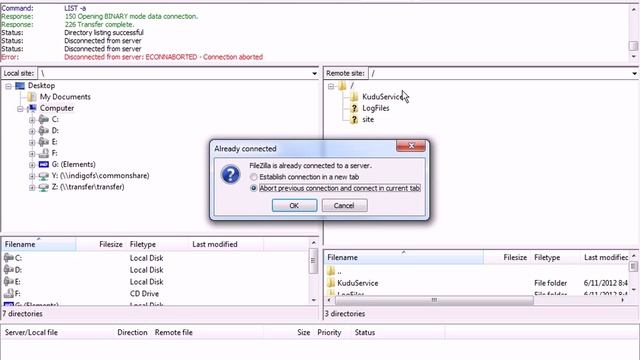Click the Server/Local file queue column

(31, 332)
